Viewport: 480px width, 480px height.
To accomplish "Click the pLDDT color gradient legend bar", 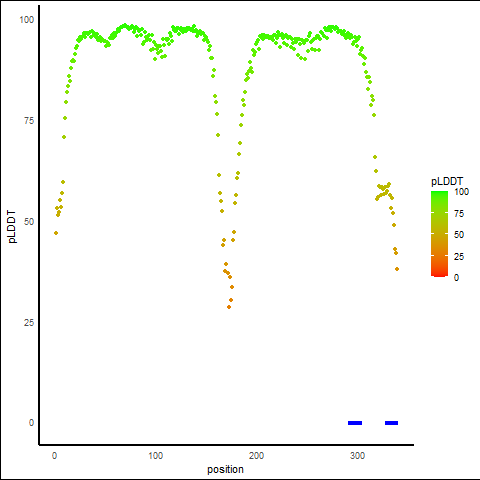I will 439,234.
